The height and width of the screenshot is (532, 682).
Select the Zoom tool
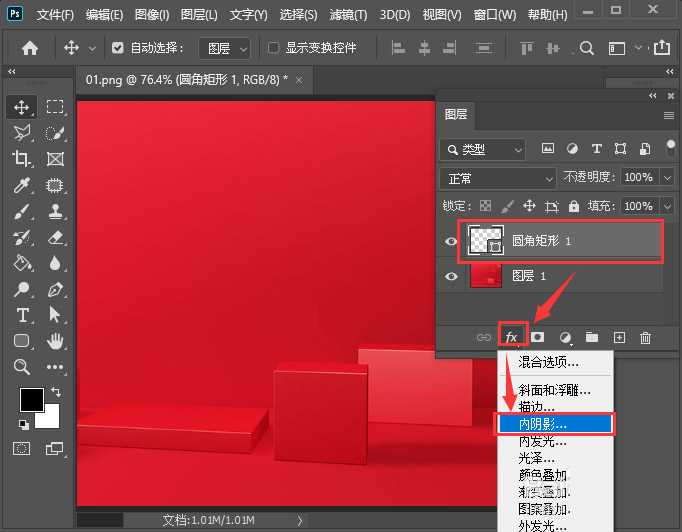(x=21, y=367)
